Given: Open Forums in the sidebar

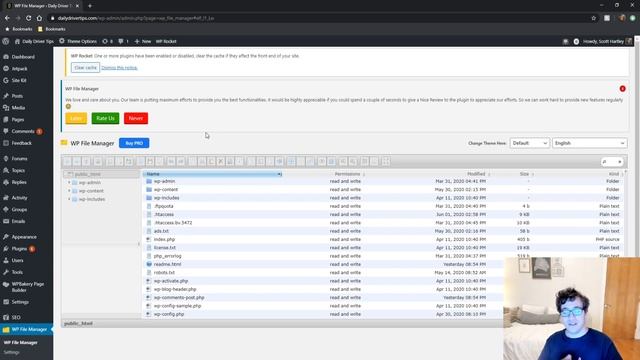Looking at the screenshot, I should click(19, 158).
